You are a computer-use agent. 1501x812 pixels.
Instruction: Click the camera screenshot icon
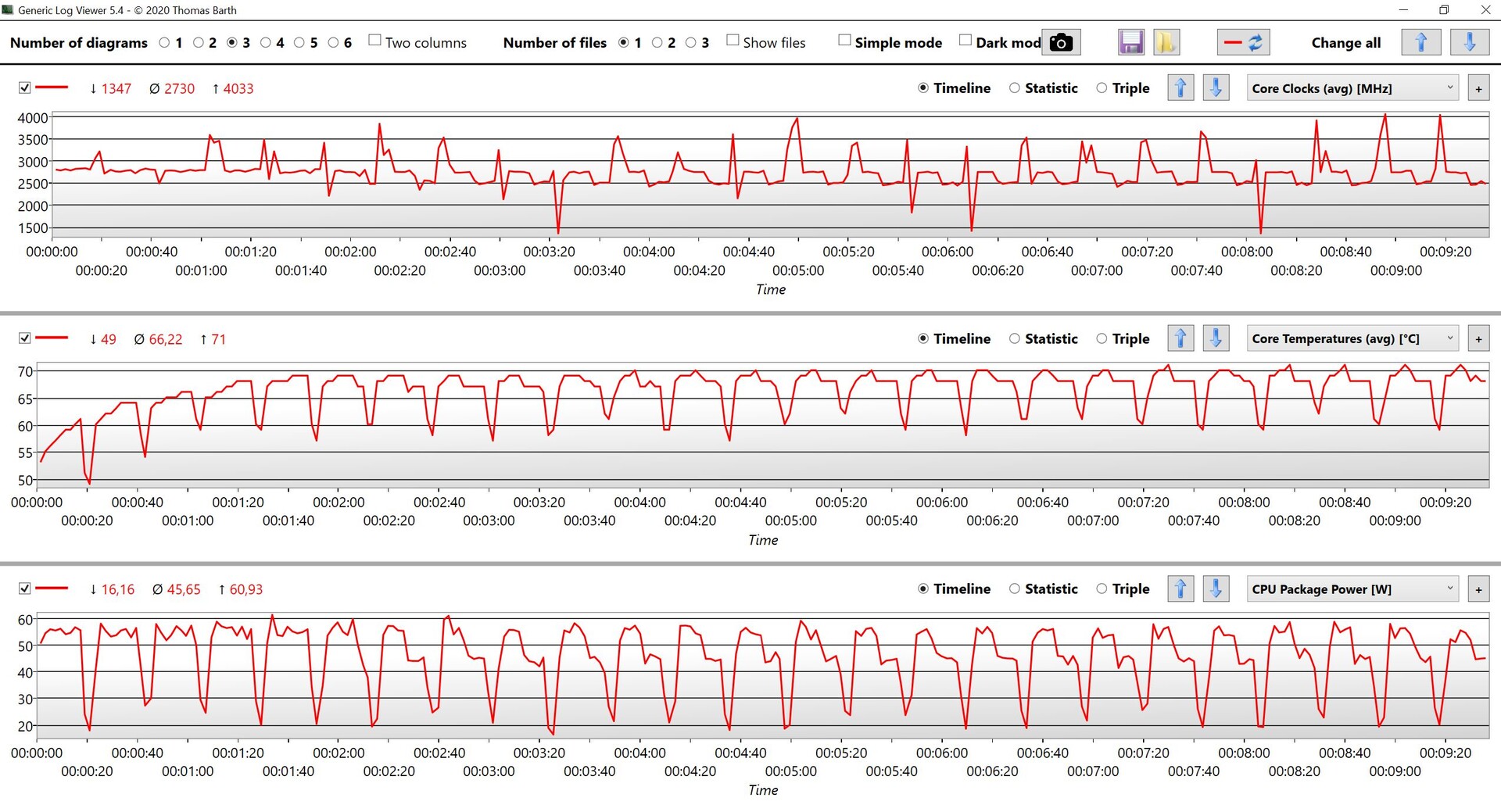[1061, 42]
